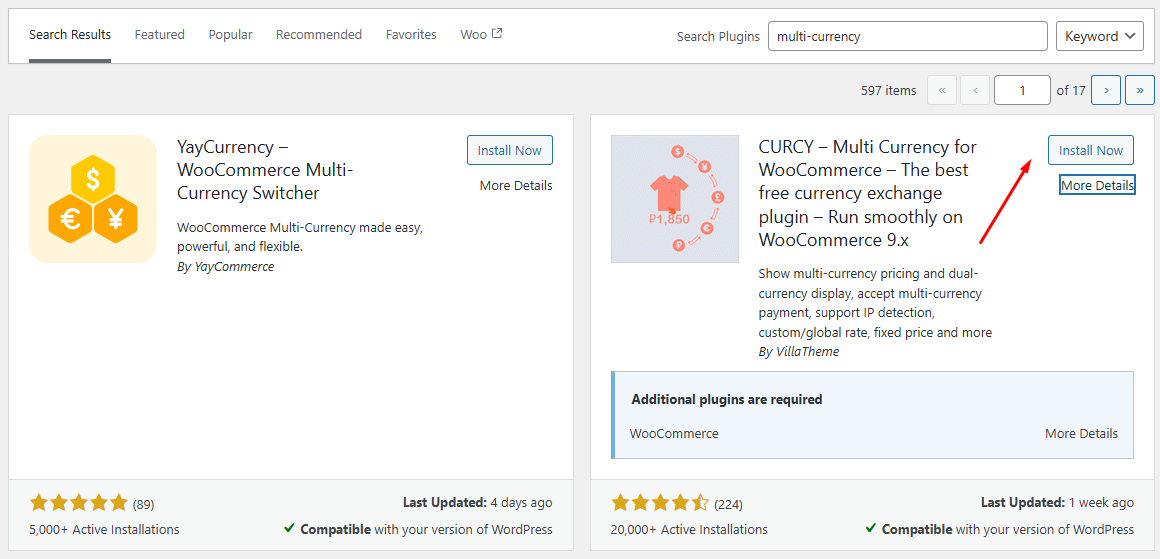Click the WooCommerce required plugin name
The image size is (1160, 559).
pos(674,433)
